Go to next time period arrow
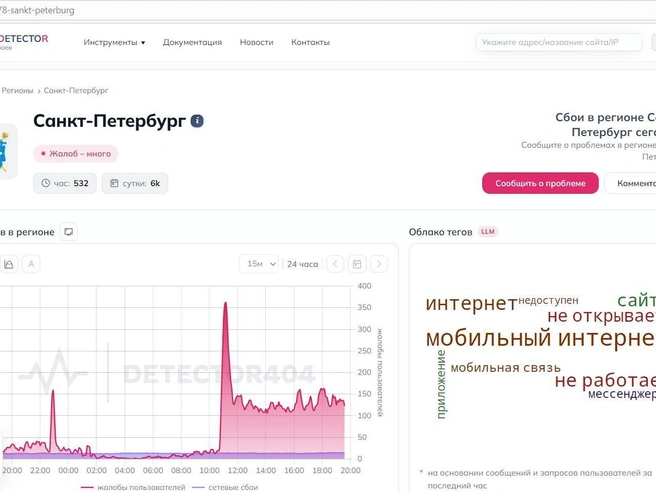 (379, 264)
